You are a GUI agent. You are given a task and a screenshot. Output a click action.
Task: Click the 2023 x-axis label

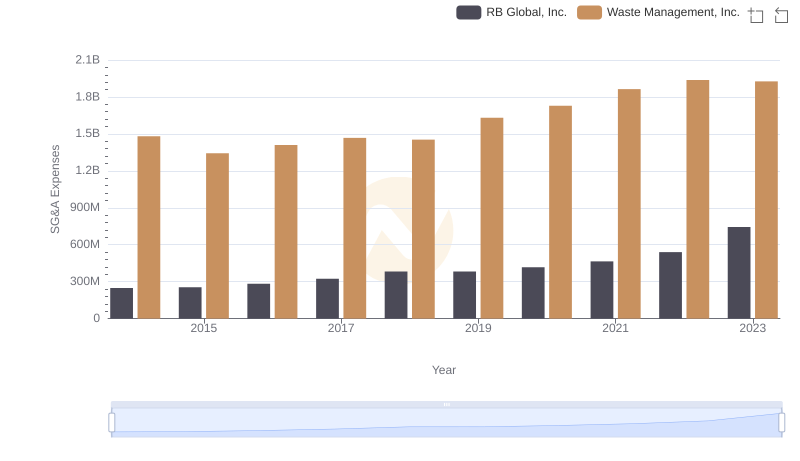coord(753,328)
